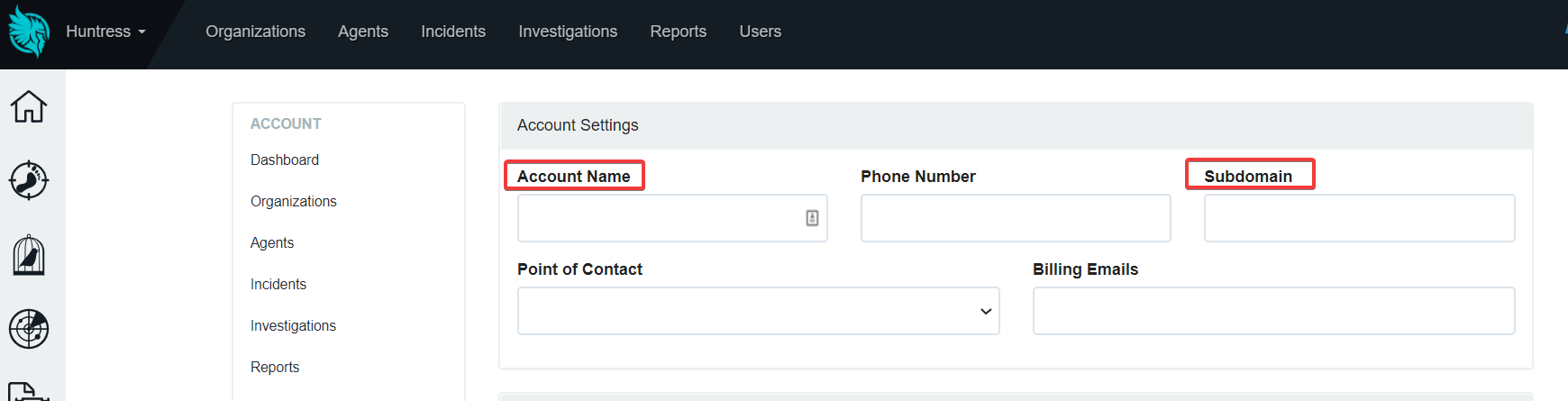The height and width of the screenshot is (401, 1568).
Task: Open the home icon in sidebar
Action: click(29, 106)
